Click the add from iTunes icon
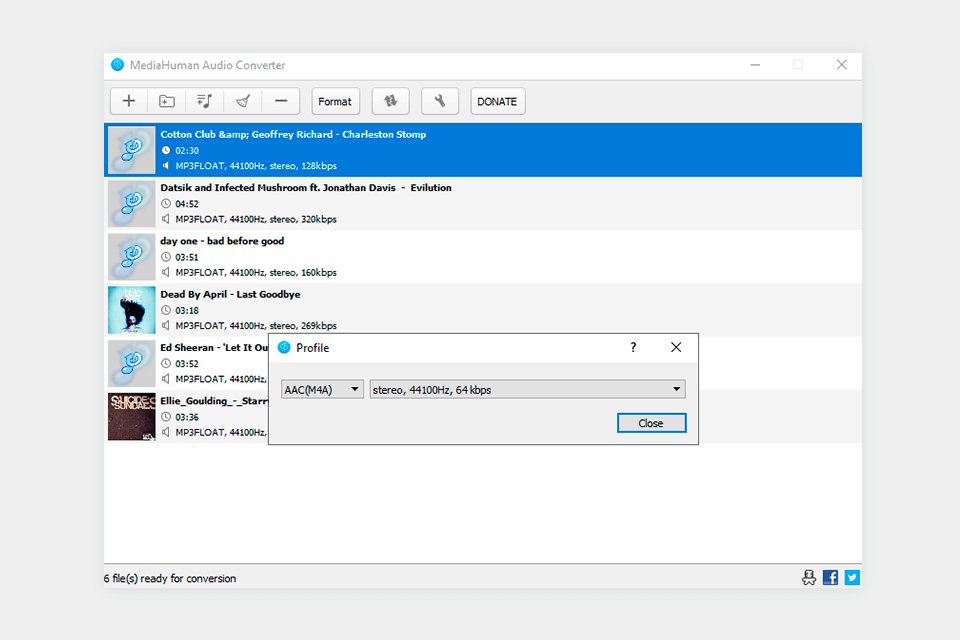Viewport: 960px width, 640px height. [204, 101]
